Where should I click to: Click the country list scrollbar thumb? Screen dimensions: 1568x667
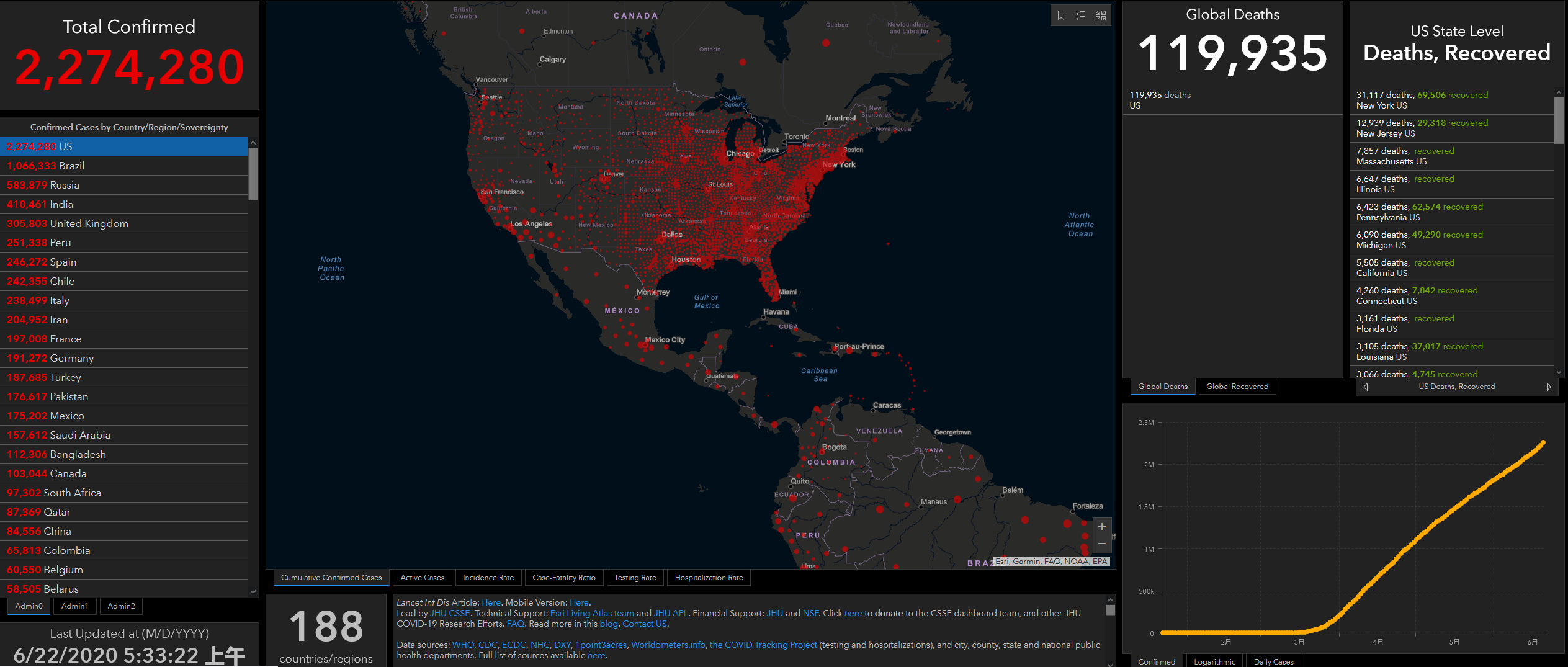click(253, 174)
